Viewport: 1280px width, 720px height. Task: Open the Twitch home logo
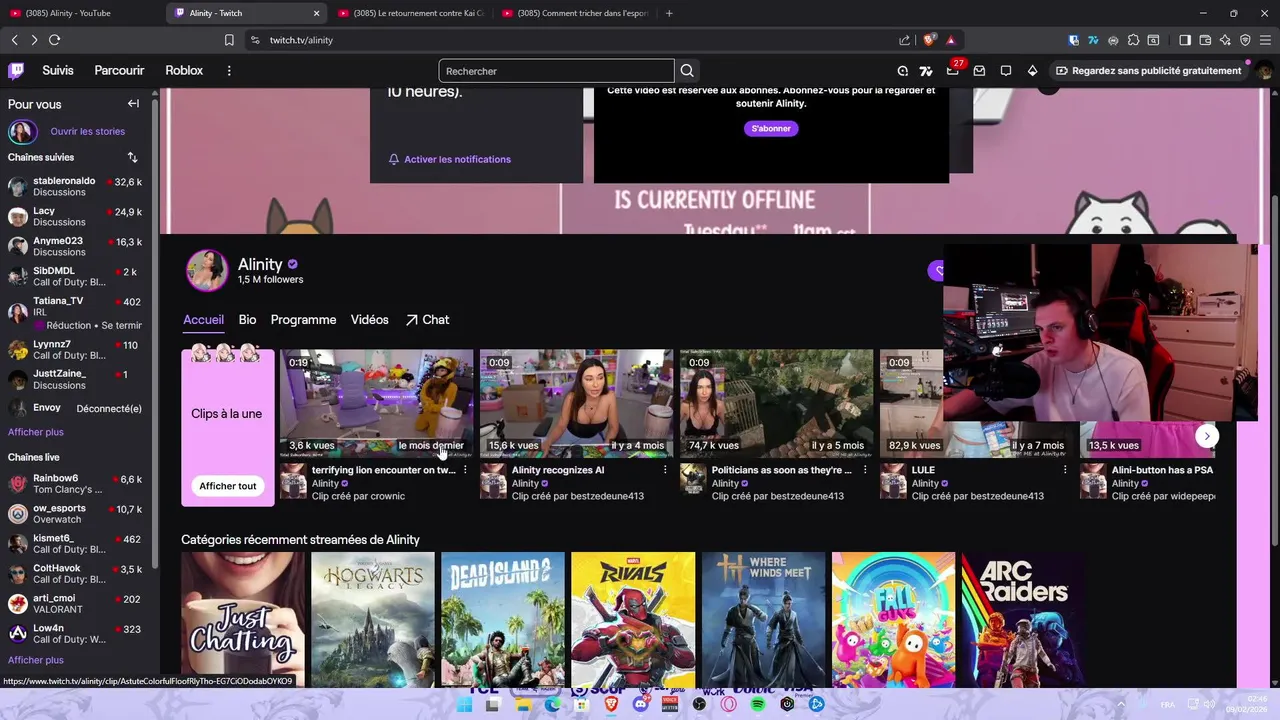(x=16, y=70)
